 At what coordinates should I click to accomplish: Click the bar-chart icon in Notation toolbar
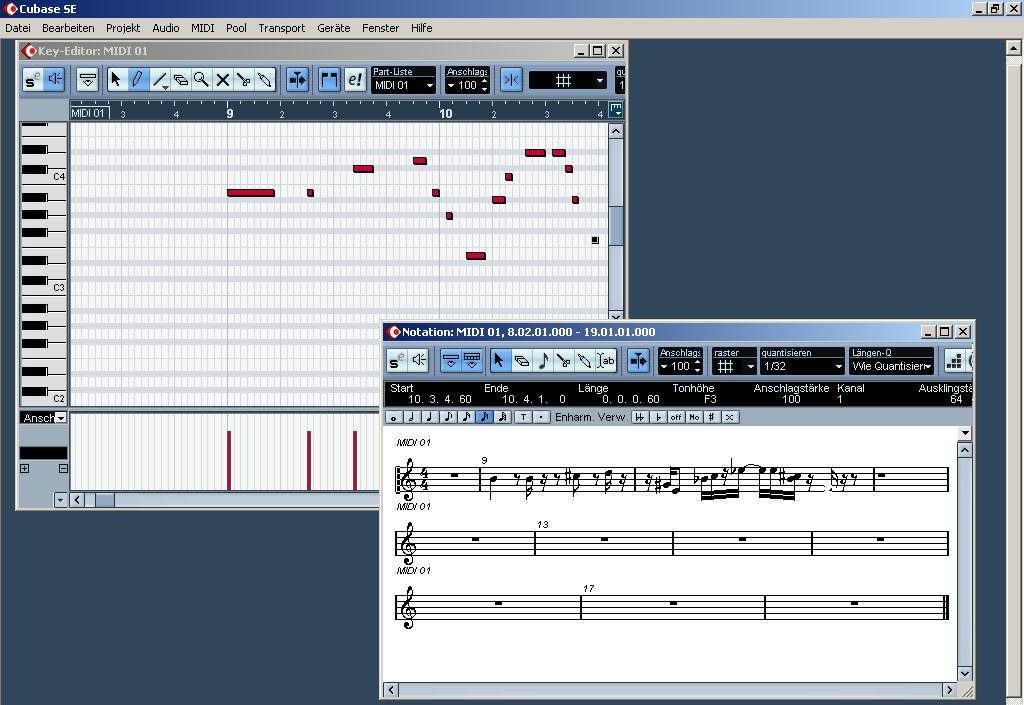(954, 360)
